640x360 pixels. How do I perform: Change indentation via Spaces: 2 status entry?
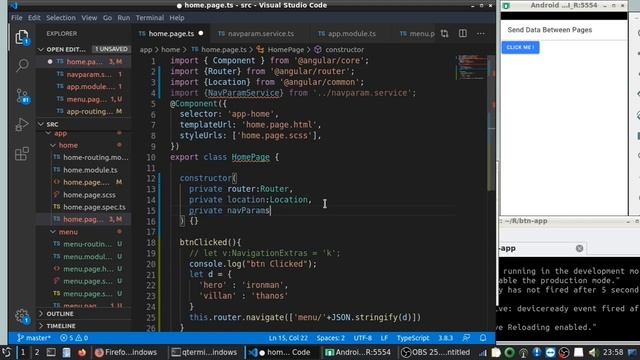click(331, 338)
